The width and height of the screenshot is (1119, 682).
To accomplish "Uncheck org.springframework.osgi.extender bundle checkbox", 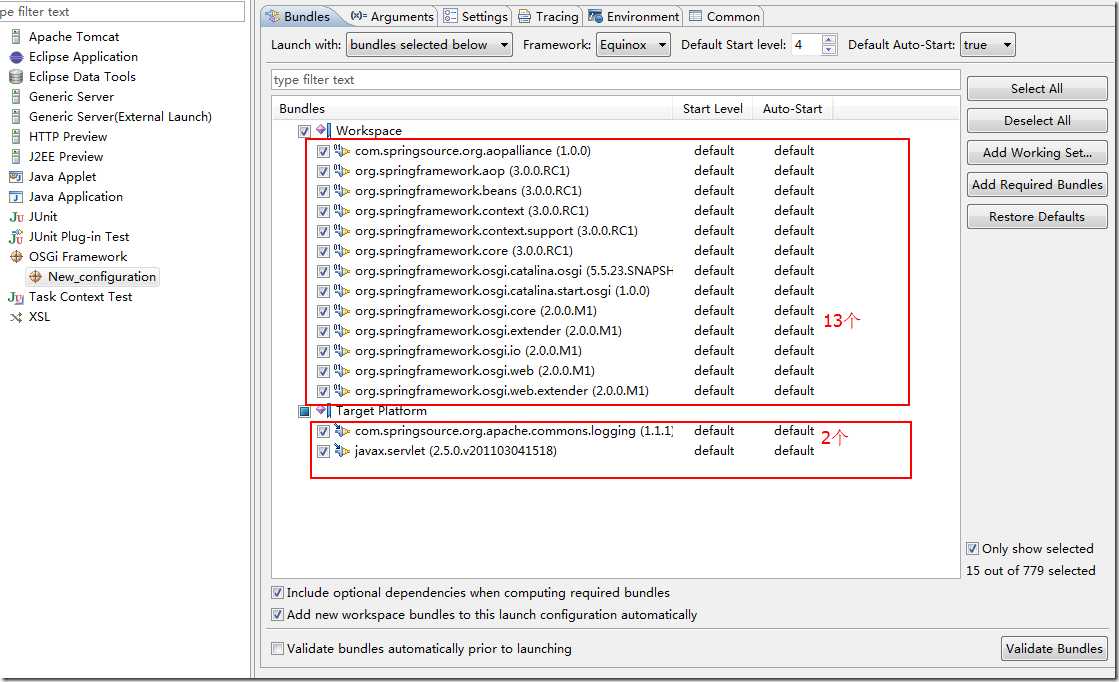I will click(x=323, y=331).
